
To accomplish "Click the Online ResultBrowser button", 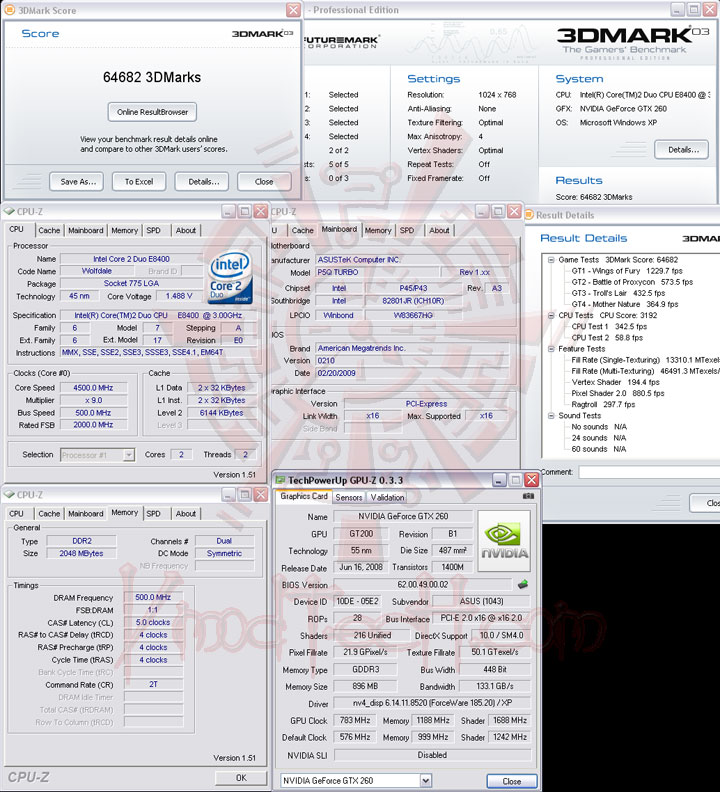I will click(152, 112).
